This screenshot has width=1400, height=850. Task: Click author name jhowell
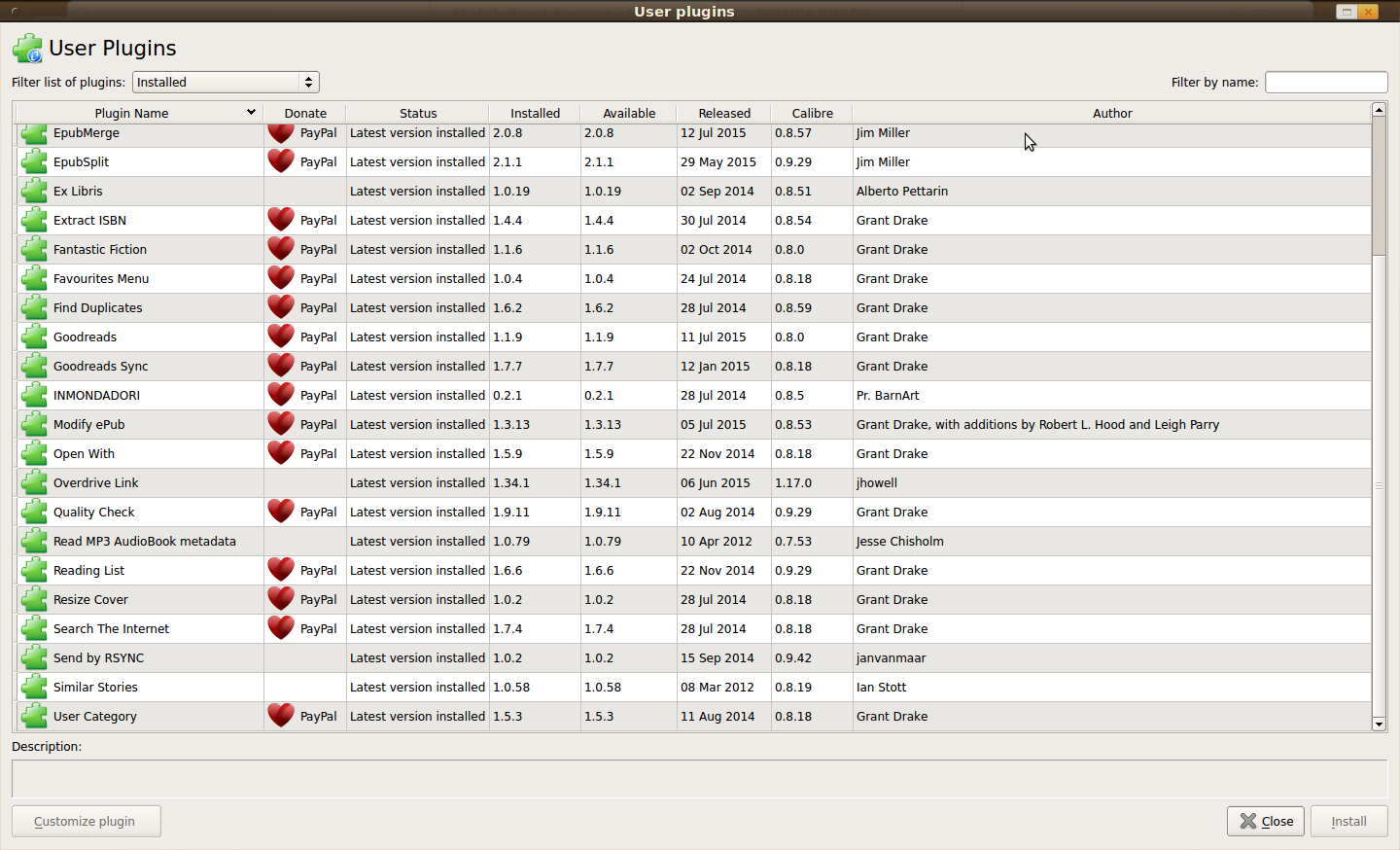click(877, 482)
